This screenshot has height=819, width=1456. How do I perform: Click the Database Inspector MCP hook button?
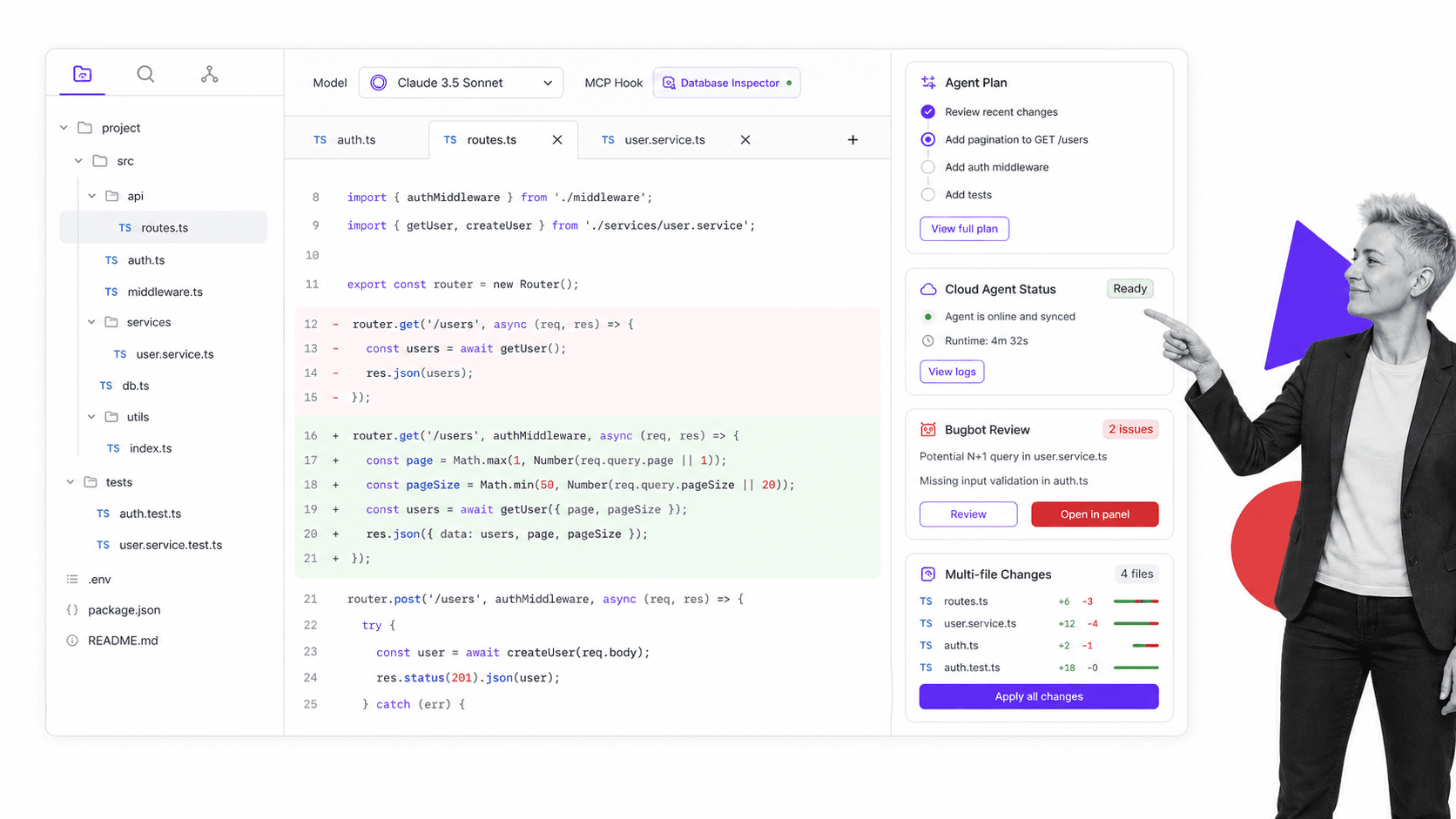click(x=726, y=83)
